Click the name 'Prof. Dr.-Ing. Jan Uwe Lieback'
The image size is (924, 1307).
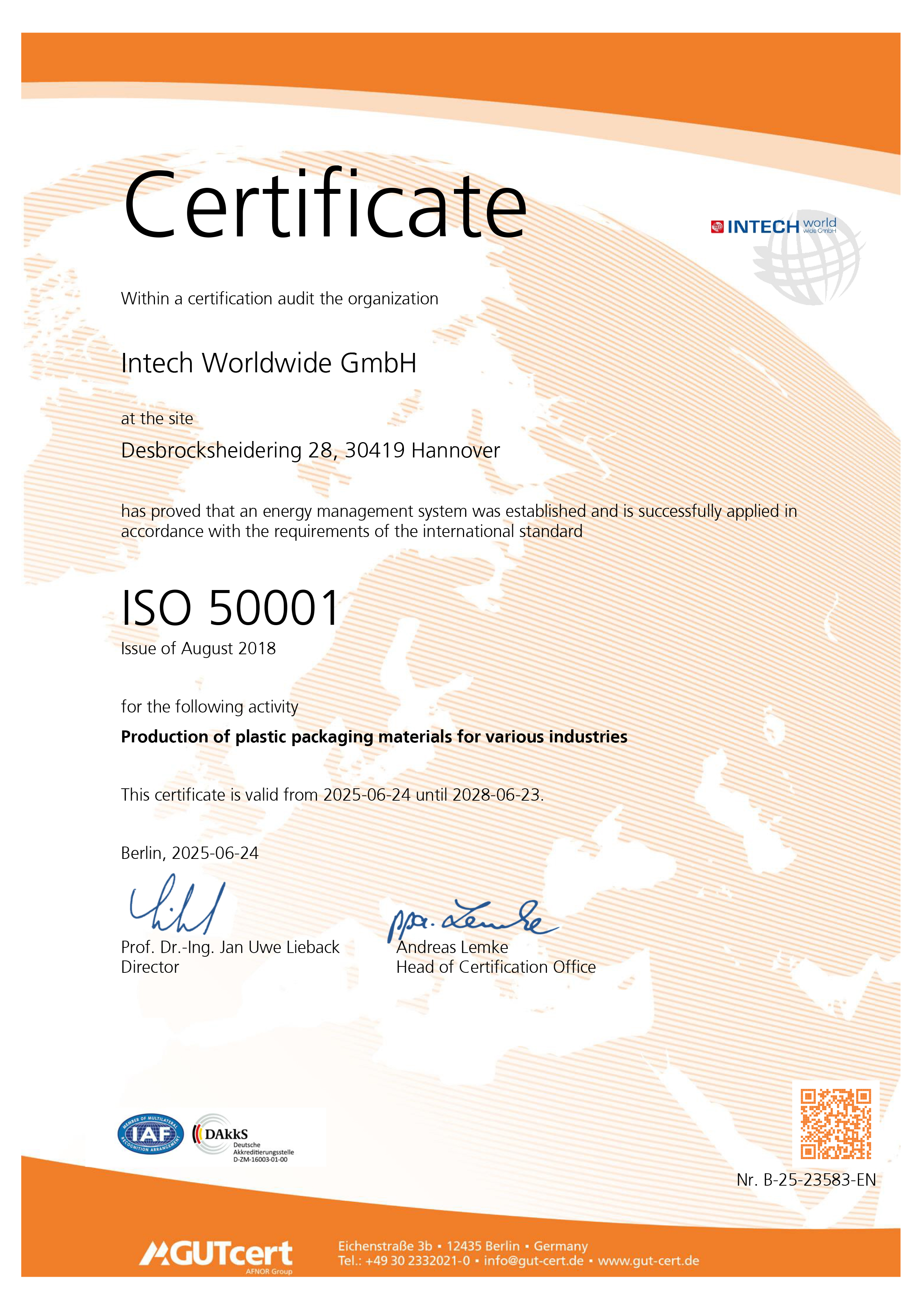point(230,947)
